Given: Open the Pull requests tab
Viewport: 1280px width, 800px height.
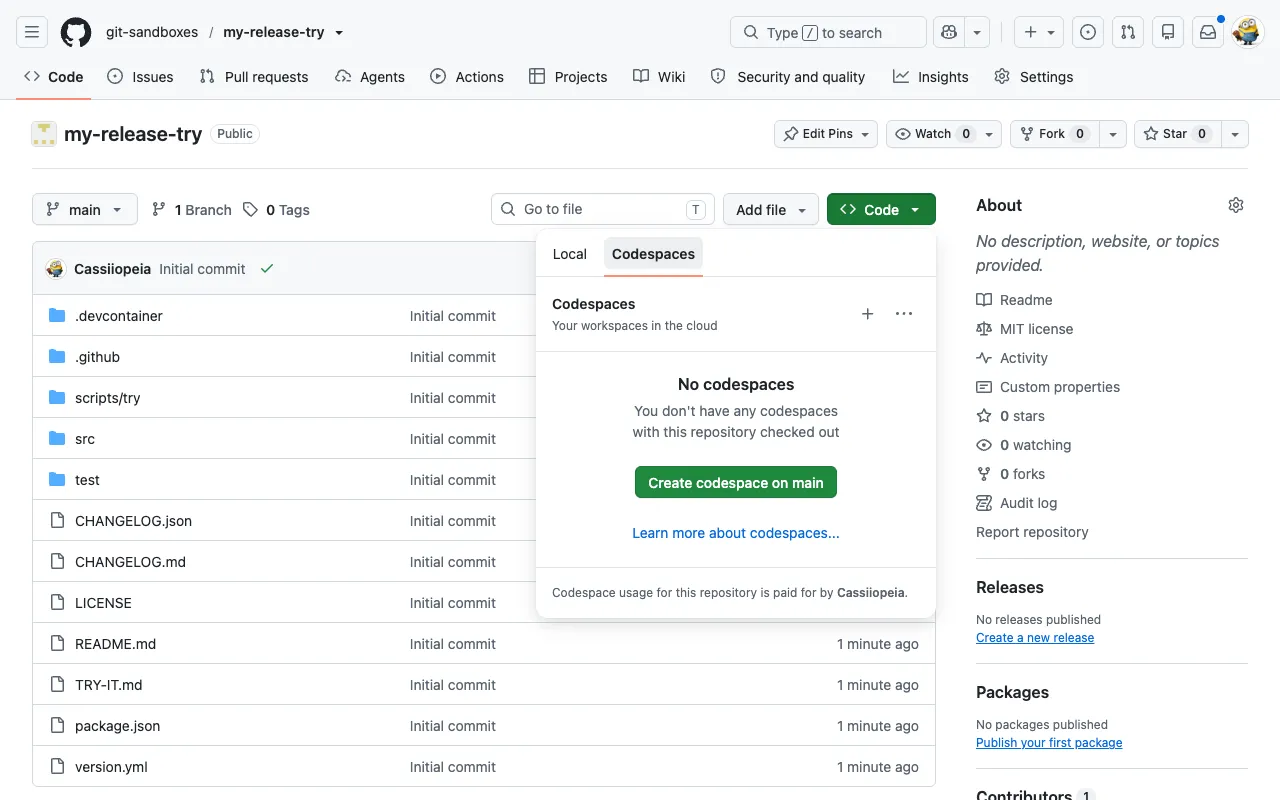Looking at the screenshot, I should point(254,77).
